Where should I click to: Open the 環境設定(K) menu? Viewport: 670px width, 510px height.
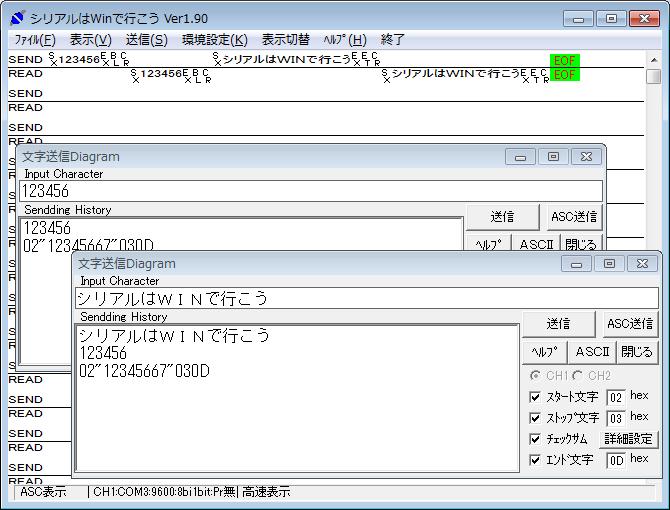point(214,40)
